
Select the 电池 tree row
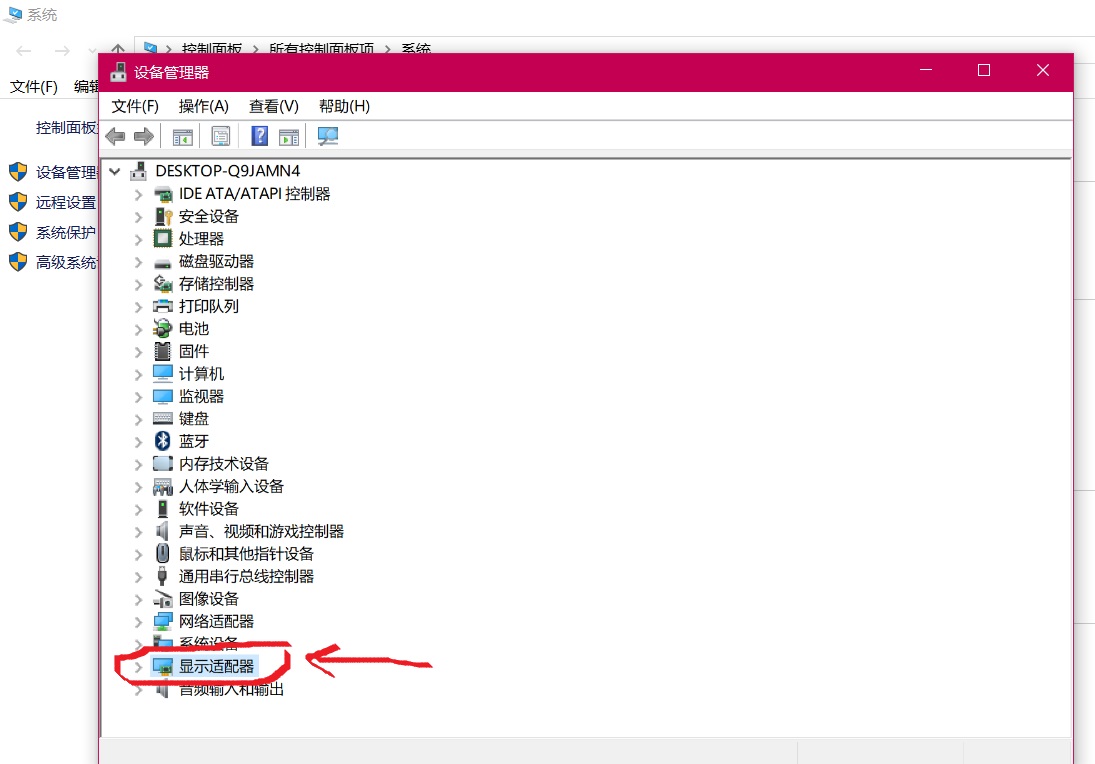(x=194, y=328)
